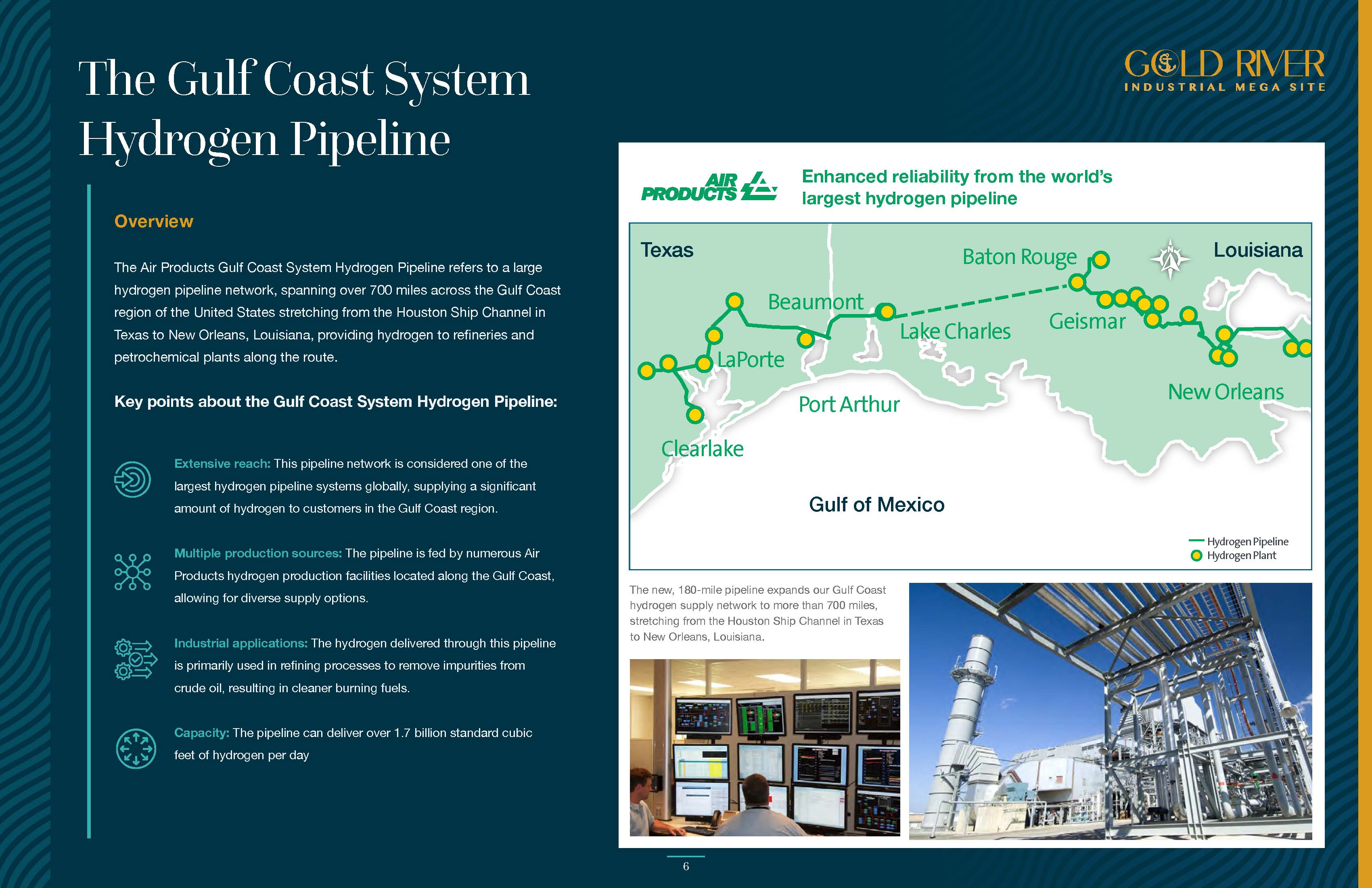Click the Hydrogen Pipeline legend line

(1196, 541)
